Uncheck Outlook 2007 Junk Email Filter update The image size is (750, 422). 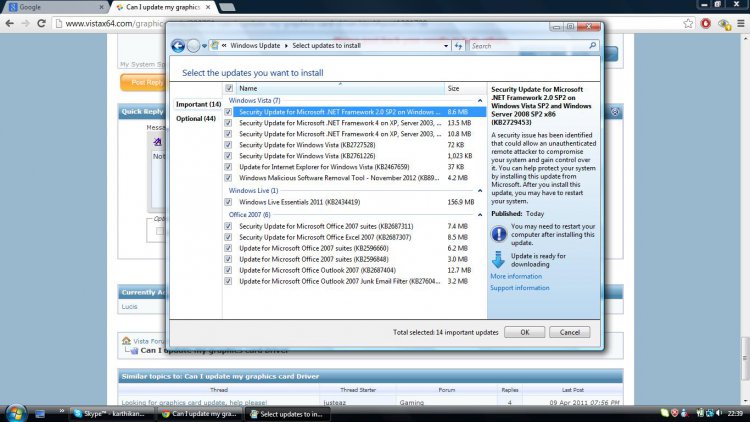tap(228, 281)
